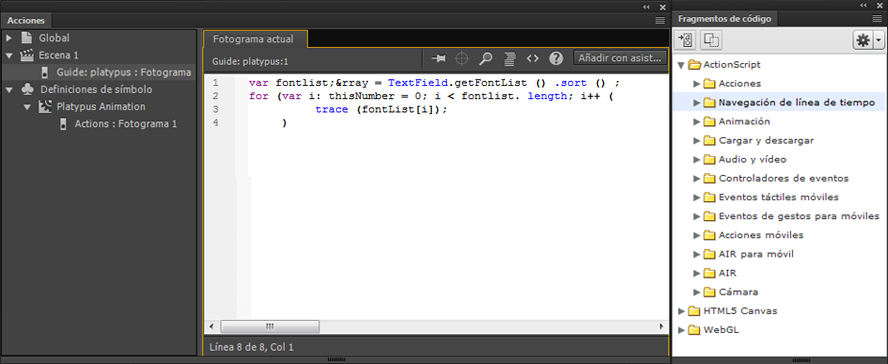Viewport: 888px width, 364px height.
Task: Click the Format code icon
Action: [x=509, y=58]
